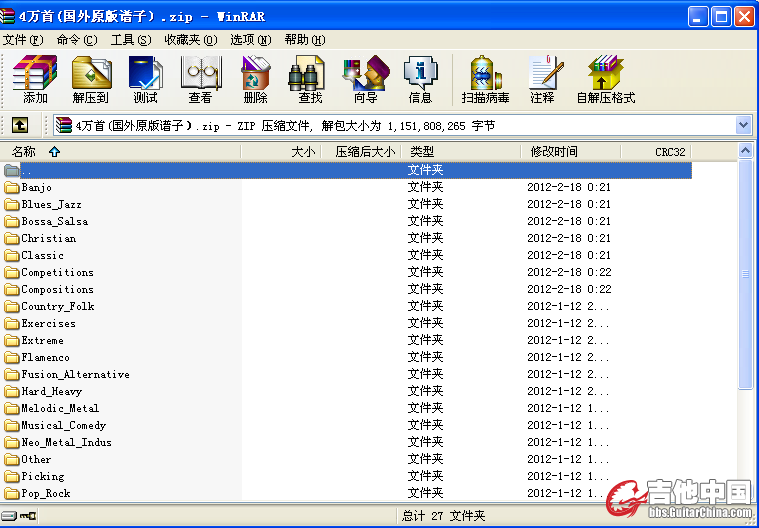Maximize the WinRAR window

tap(721, 16)
